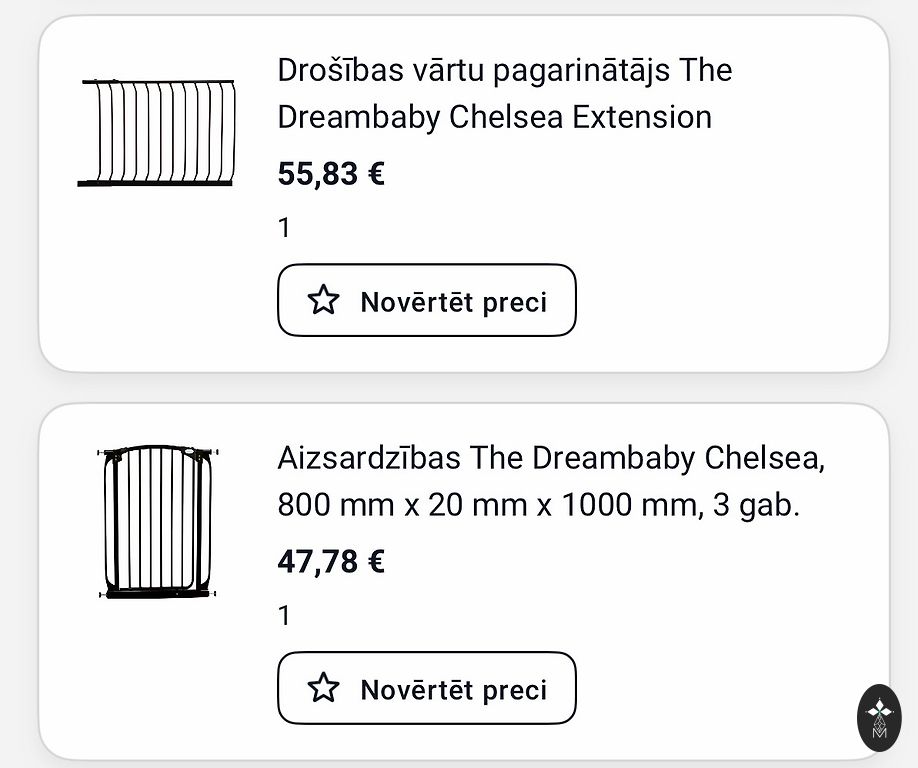
Task: Click quantity 1 under the 55,83 € price
Action: (284, 228)
